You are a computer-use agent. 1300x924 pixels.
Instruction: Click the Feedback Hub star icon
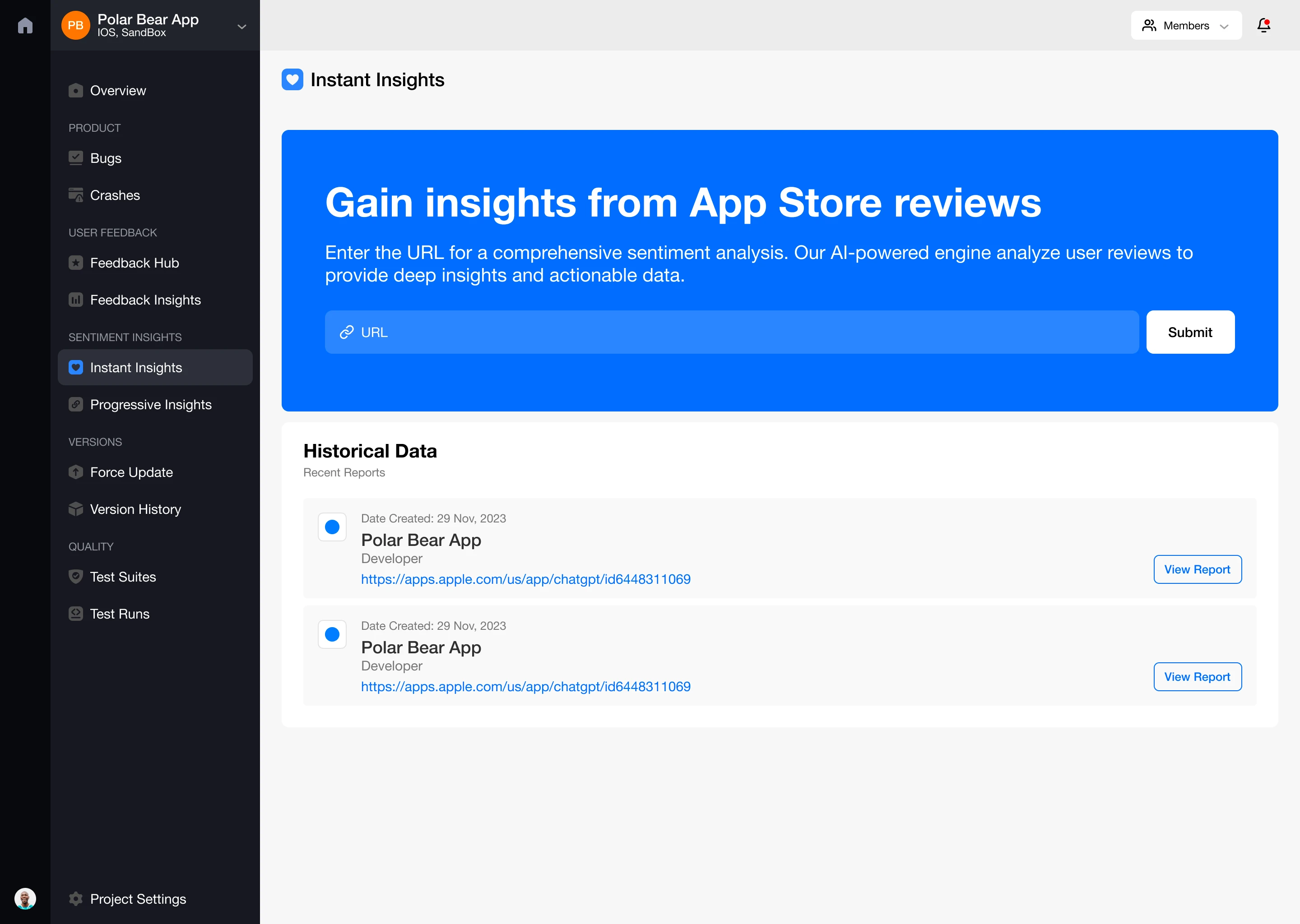[76, 263]
